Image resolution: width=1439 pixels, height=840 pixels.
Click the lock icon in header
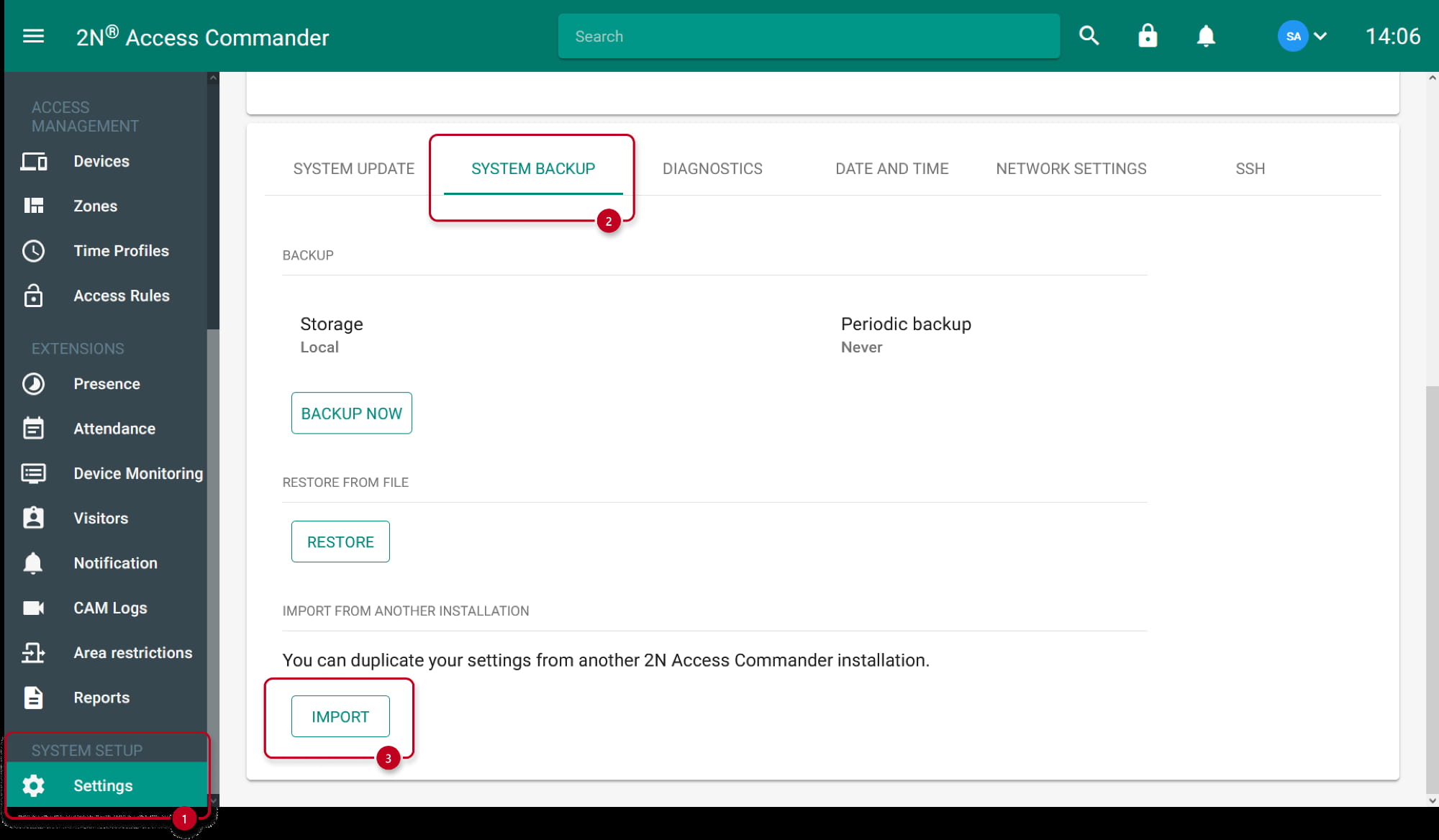1148,36
